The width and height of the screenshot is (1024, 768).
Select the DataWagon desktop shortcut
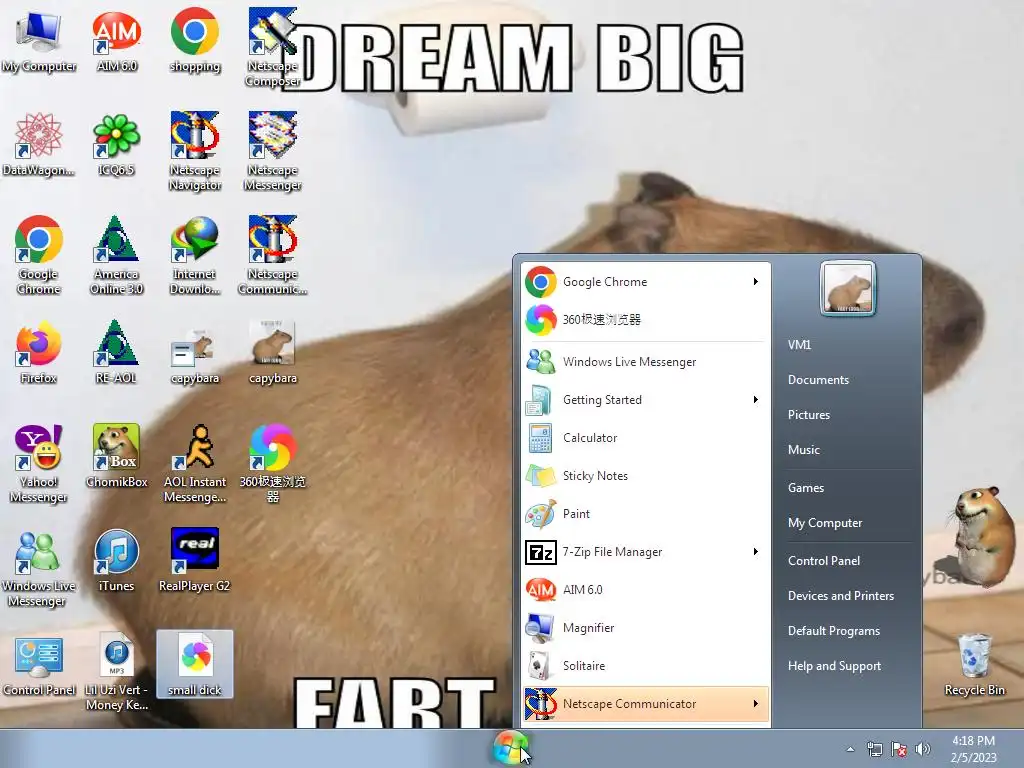click(x=39, y=144)
